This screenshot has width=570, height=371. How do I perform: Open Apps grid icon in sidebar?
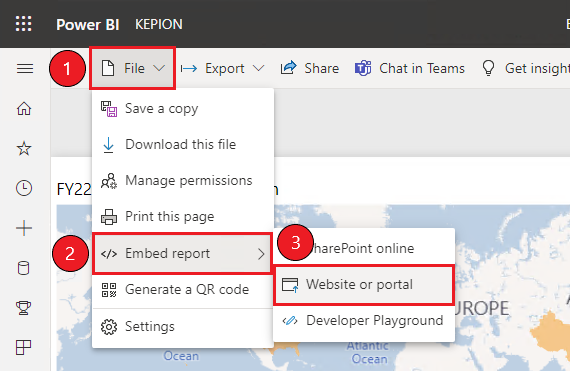coord(24,347)
